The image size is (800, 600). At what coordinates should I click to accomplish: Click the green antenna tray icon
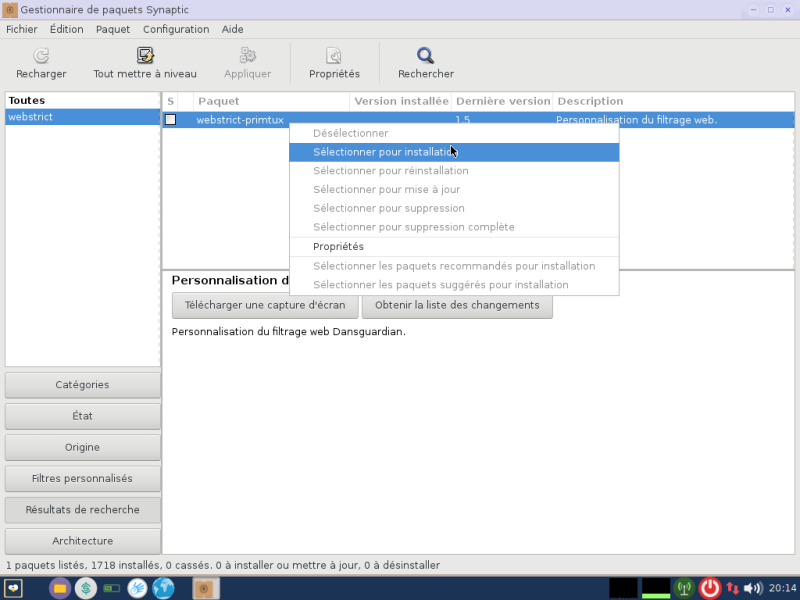click(x=684, y=588)
